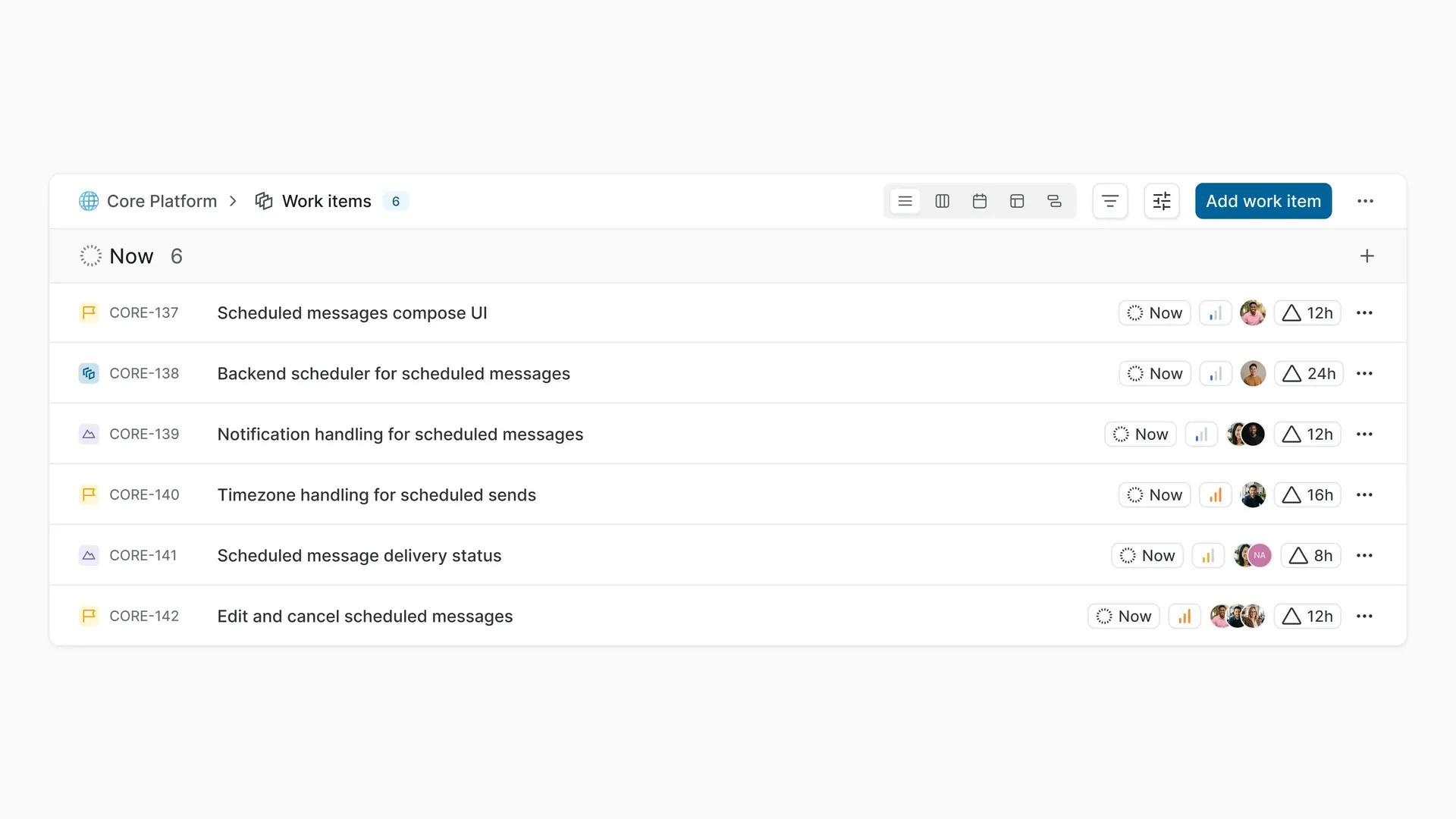Open more options for CORE-141
The width and height of the screenshot is (1456, 819).
1364,556
